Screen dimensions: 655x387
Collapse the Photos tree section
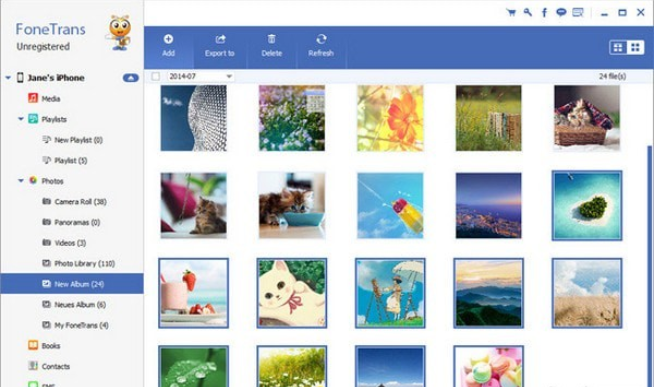tap(20, 181)
